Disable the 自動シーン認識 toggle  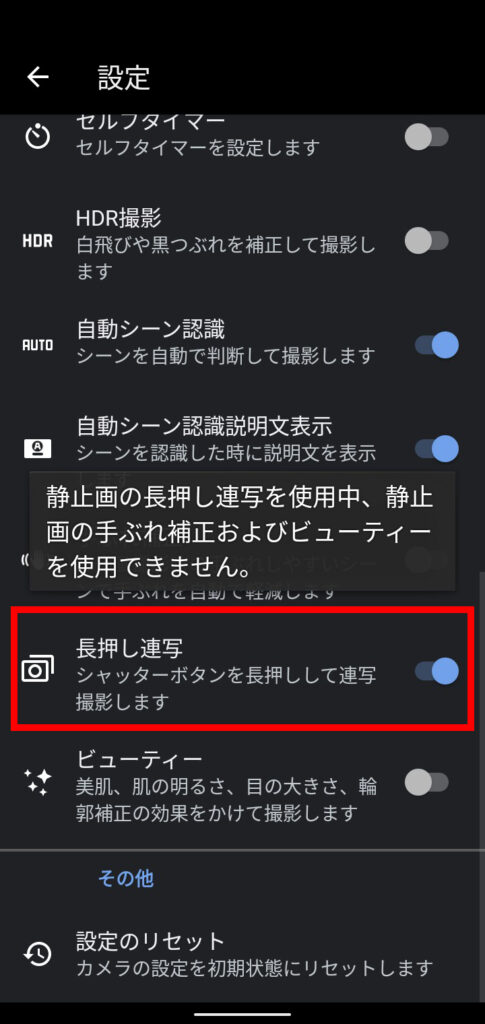[x=437, y=344]
